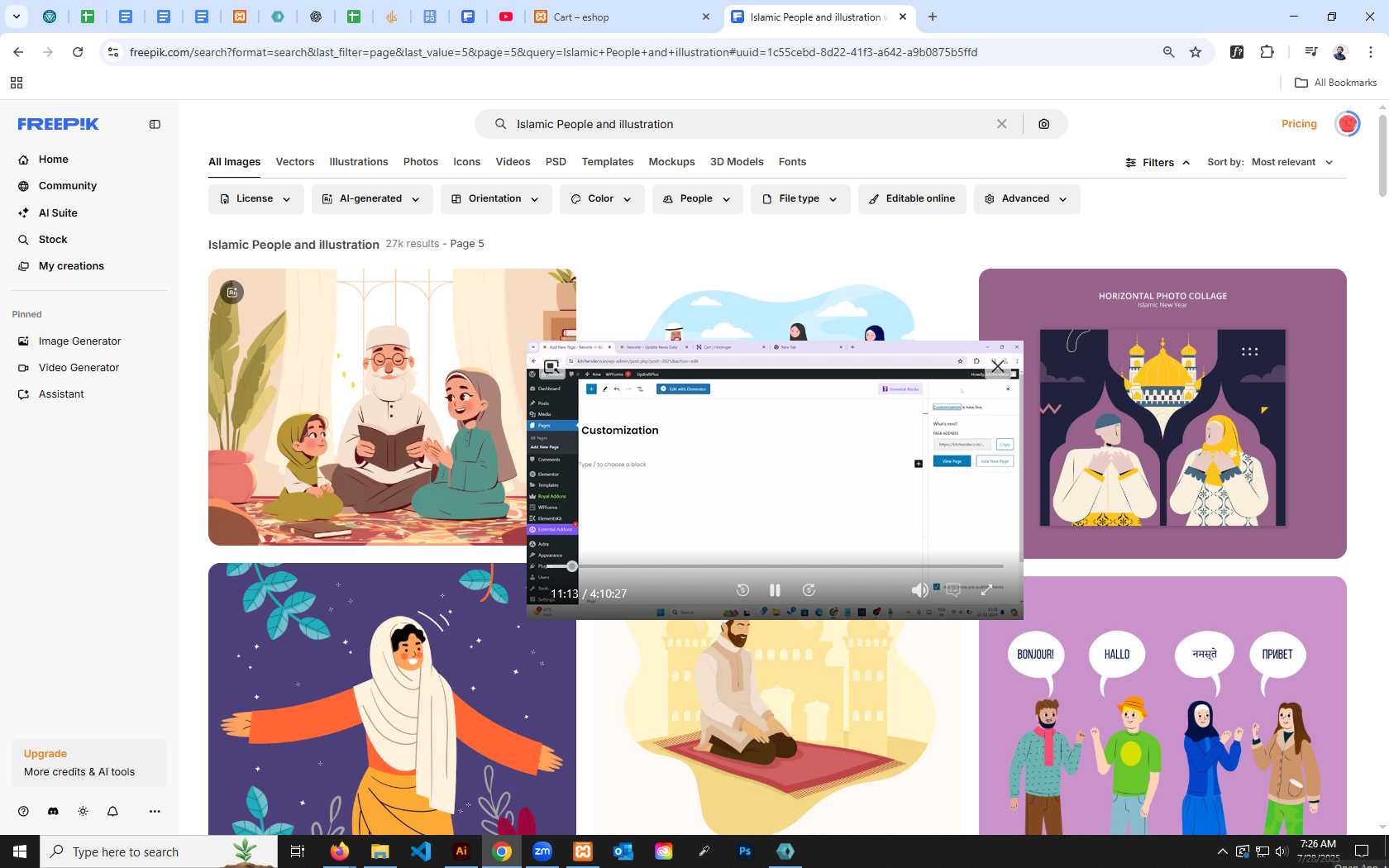Switch to the Templates tab

coord(608,162)
